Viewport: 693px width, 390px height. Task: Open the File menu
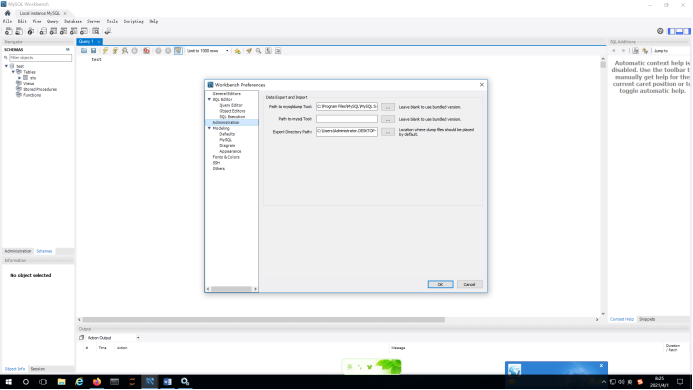tap(8, 21)
